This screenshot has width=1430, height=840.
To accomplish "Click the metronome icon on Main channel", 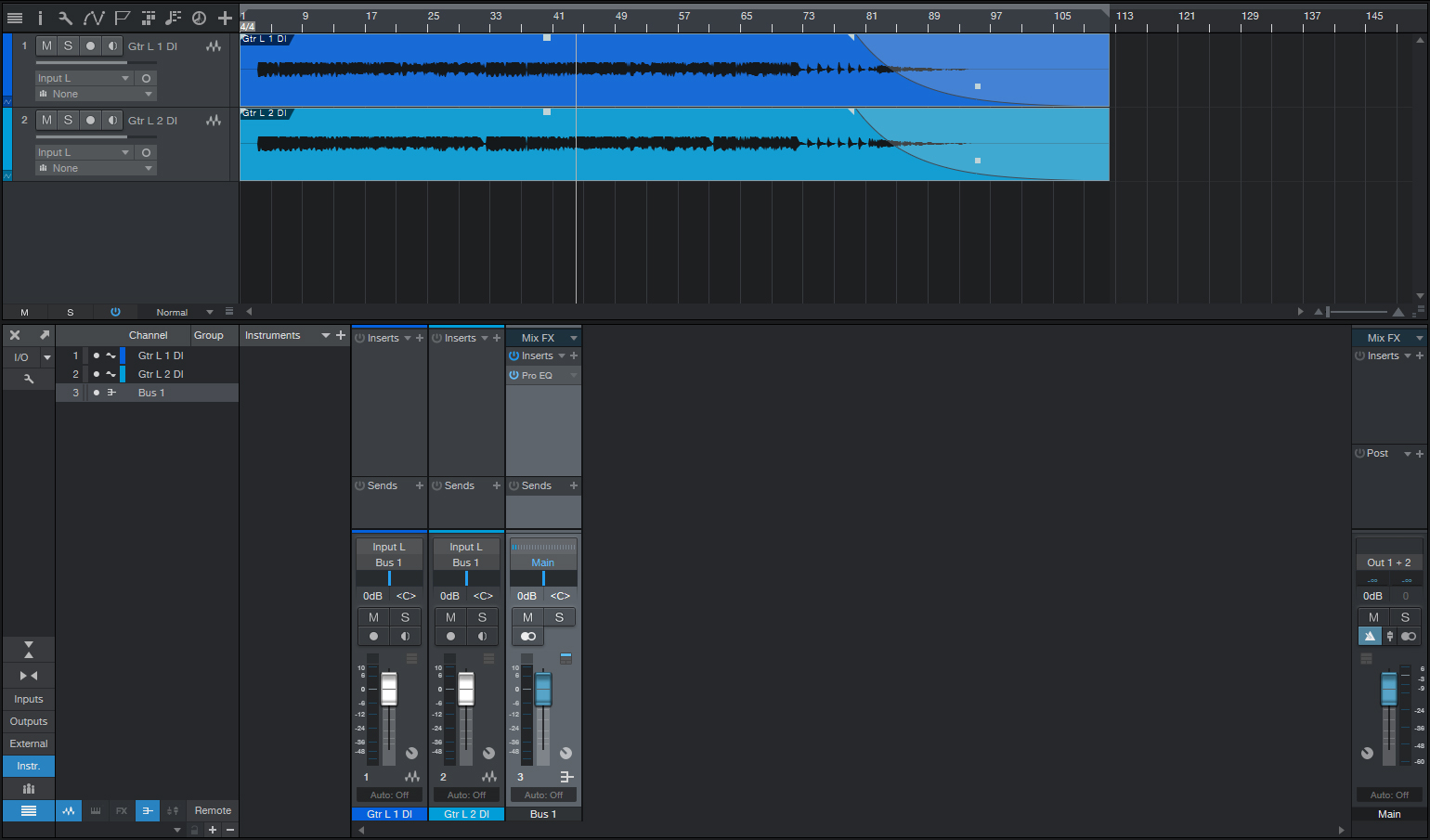I will pos(1370,636).
